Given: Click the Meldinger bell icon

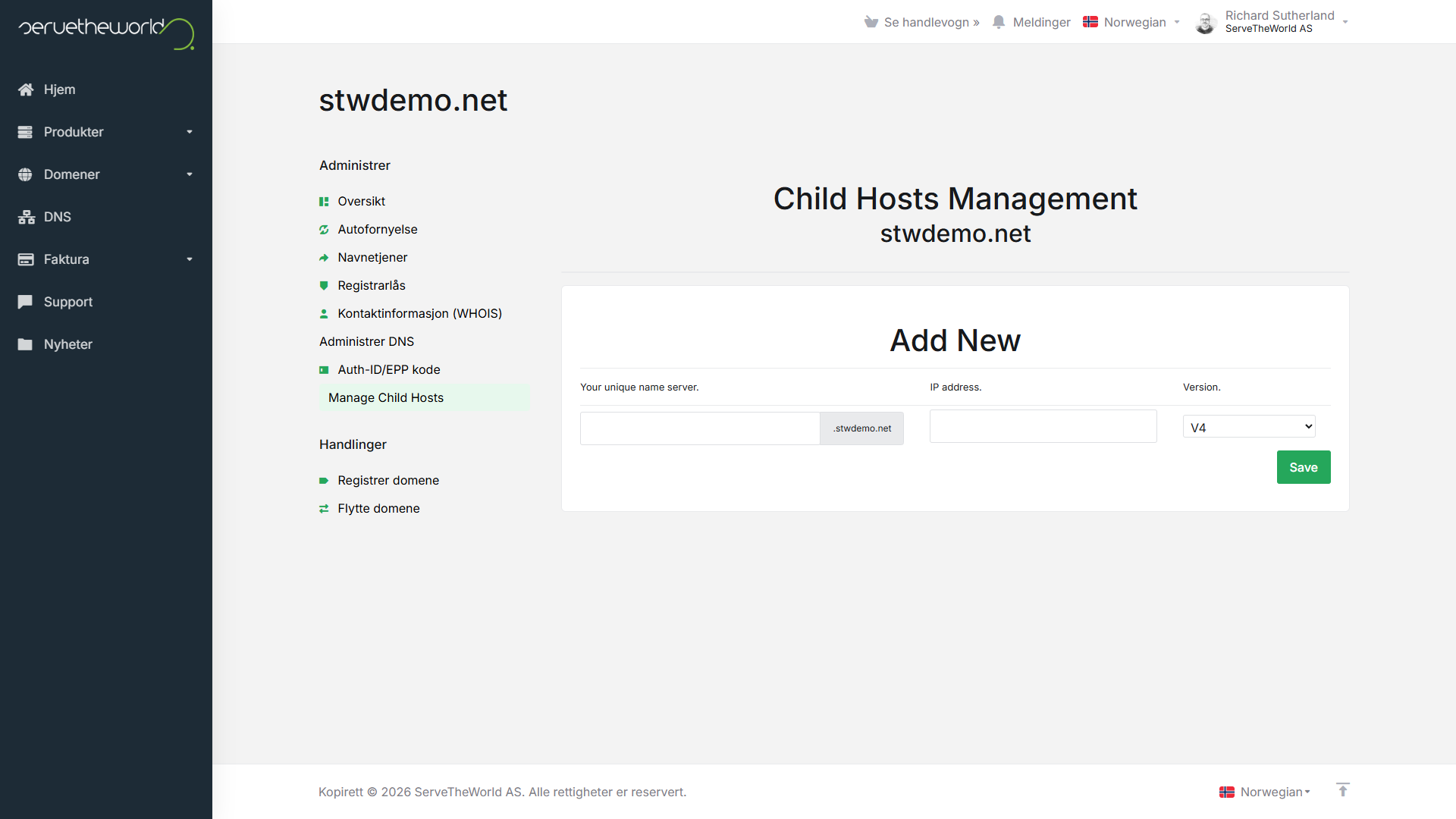Looking at the screenshot, I should click(999, 22).
